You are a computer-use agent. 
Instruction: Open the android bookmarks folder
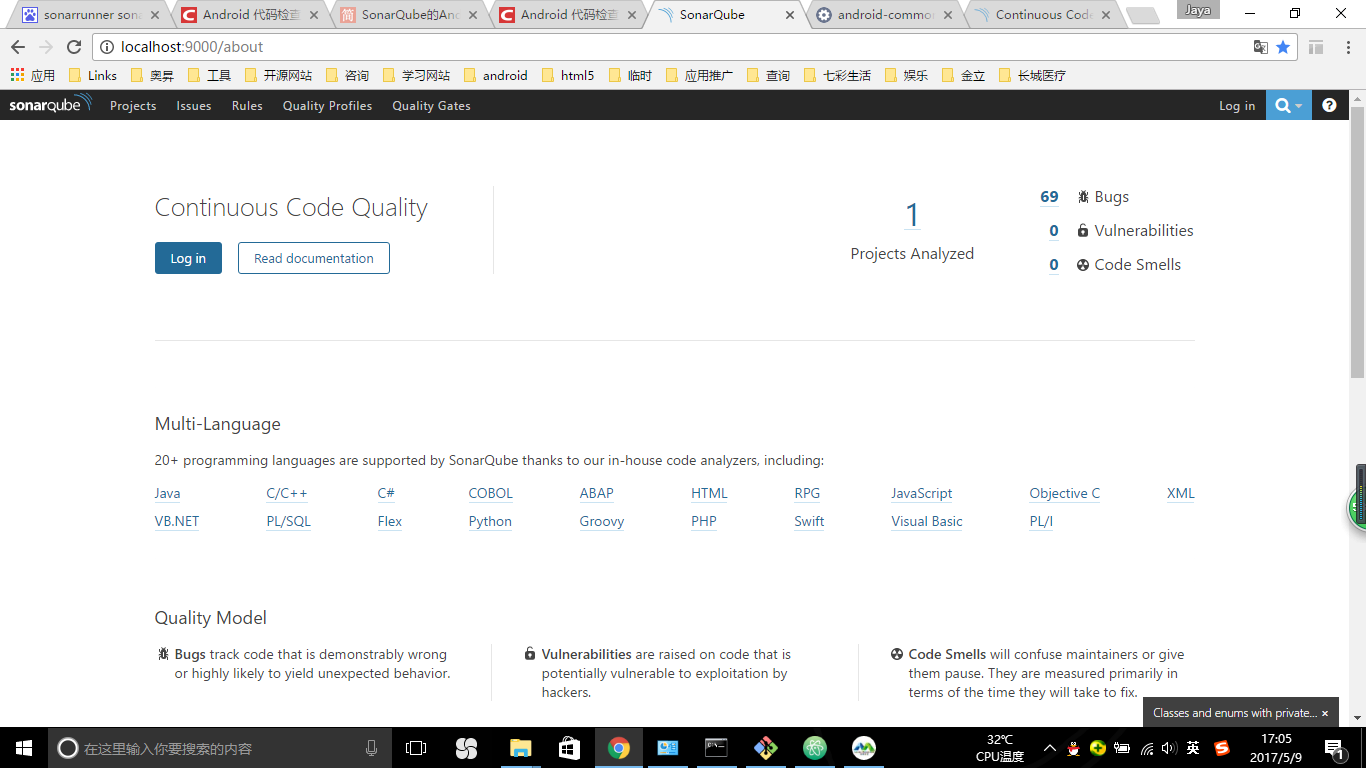[495, 75]
